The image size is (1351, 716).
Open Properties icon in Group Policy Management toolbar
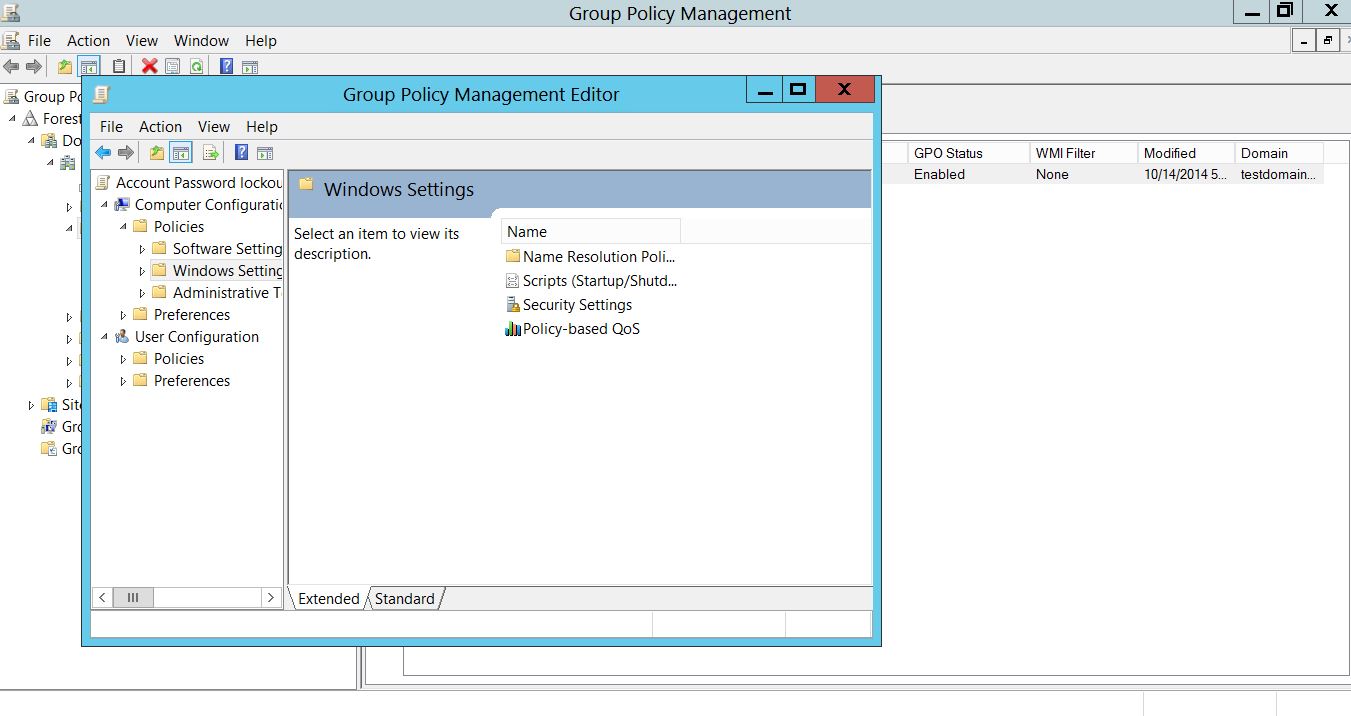pyautogui.click(x=173, y=67)
